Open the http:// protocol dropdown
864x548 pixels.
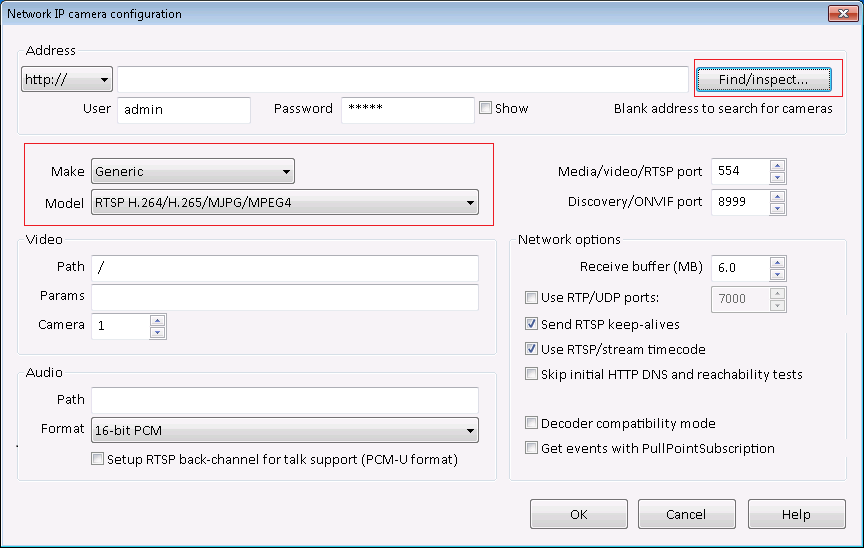[67, 80]
